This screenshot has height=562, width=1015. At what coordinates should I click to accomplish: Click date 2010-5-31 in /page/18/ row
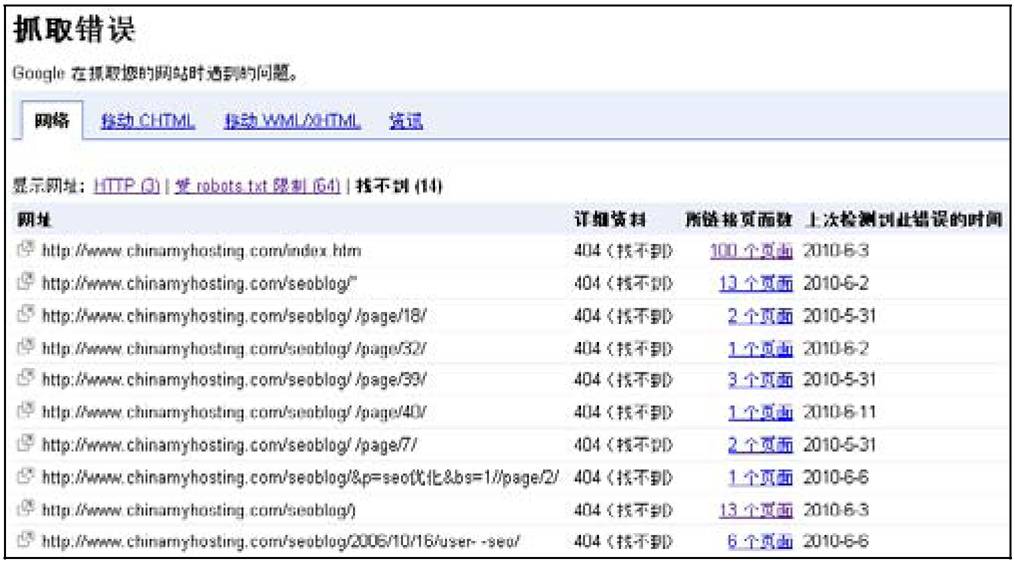[x=840, y=315]
